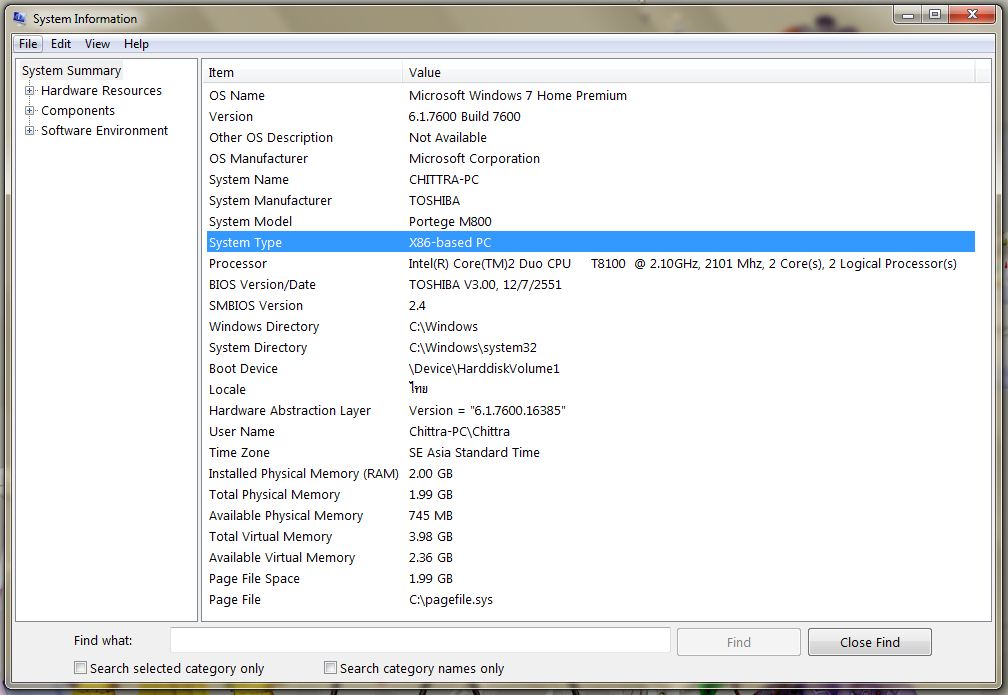Open the View menu

tap(97, 44)
